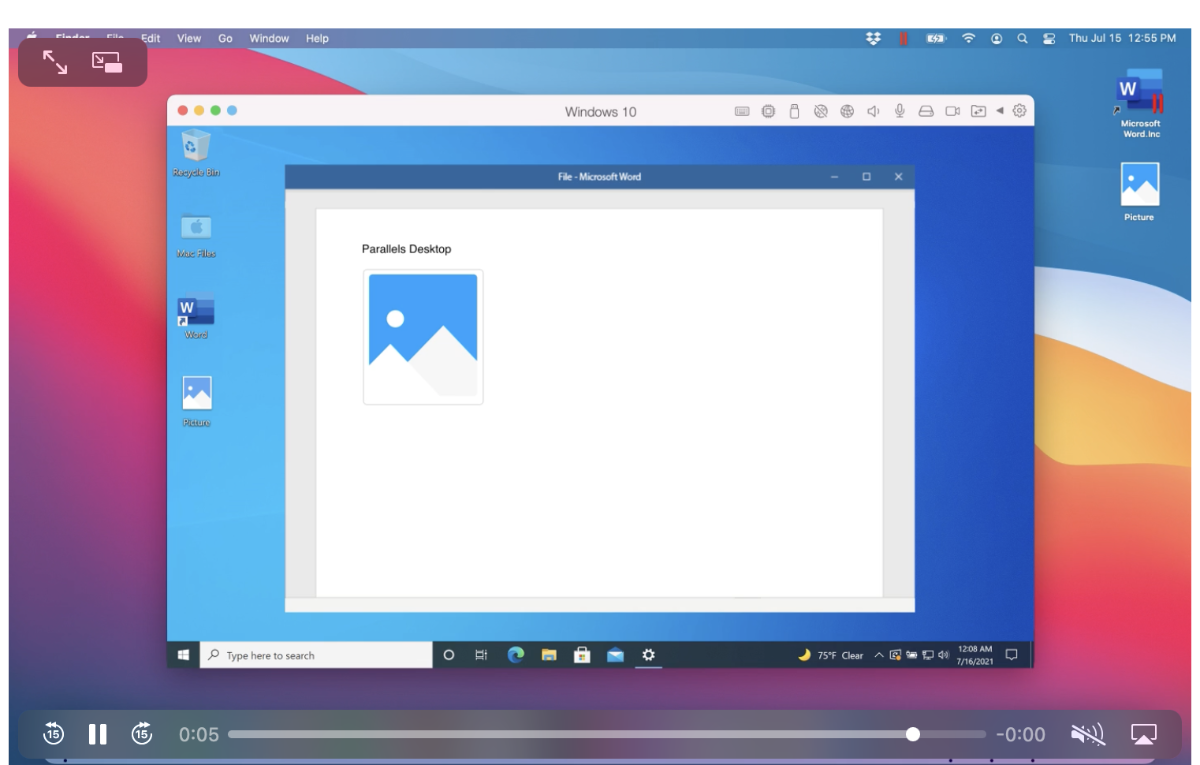Open the Go menu in macOS menu bar
Image resolution: width=1200 pixels, height=765 pixels.
[225, 38]
